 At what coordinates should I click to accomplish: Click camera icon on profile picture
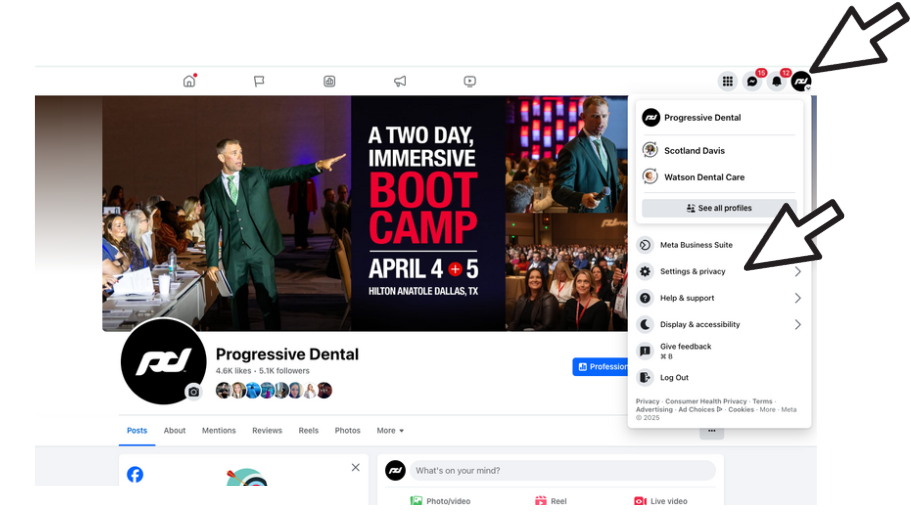(x=193, y=392)
